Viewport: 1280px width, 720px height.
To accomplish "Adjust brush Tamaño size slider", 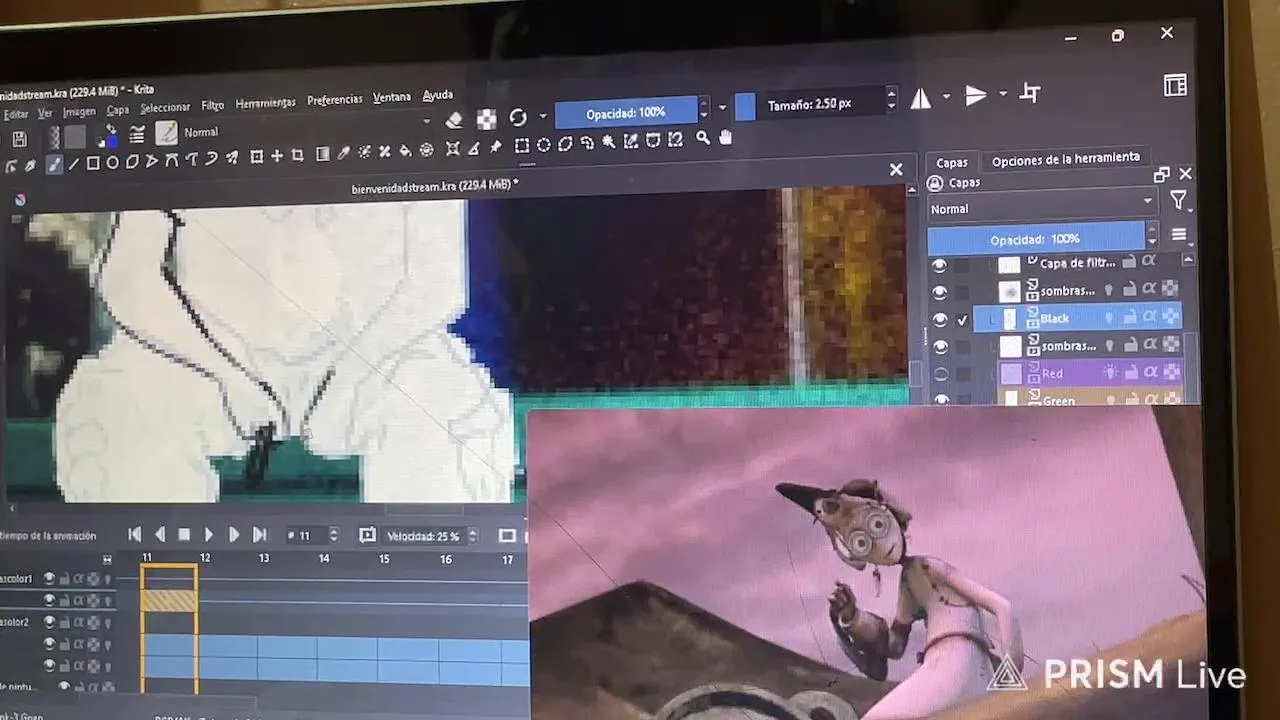I will click(x=809, y=104).
